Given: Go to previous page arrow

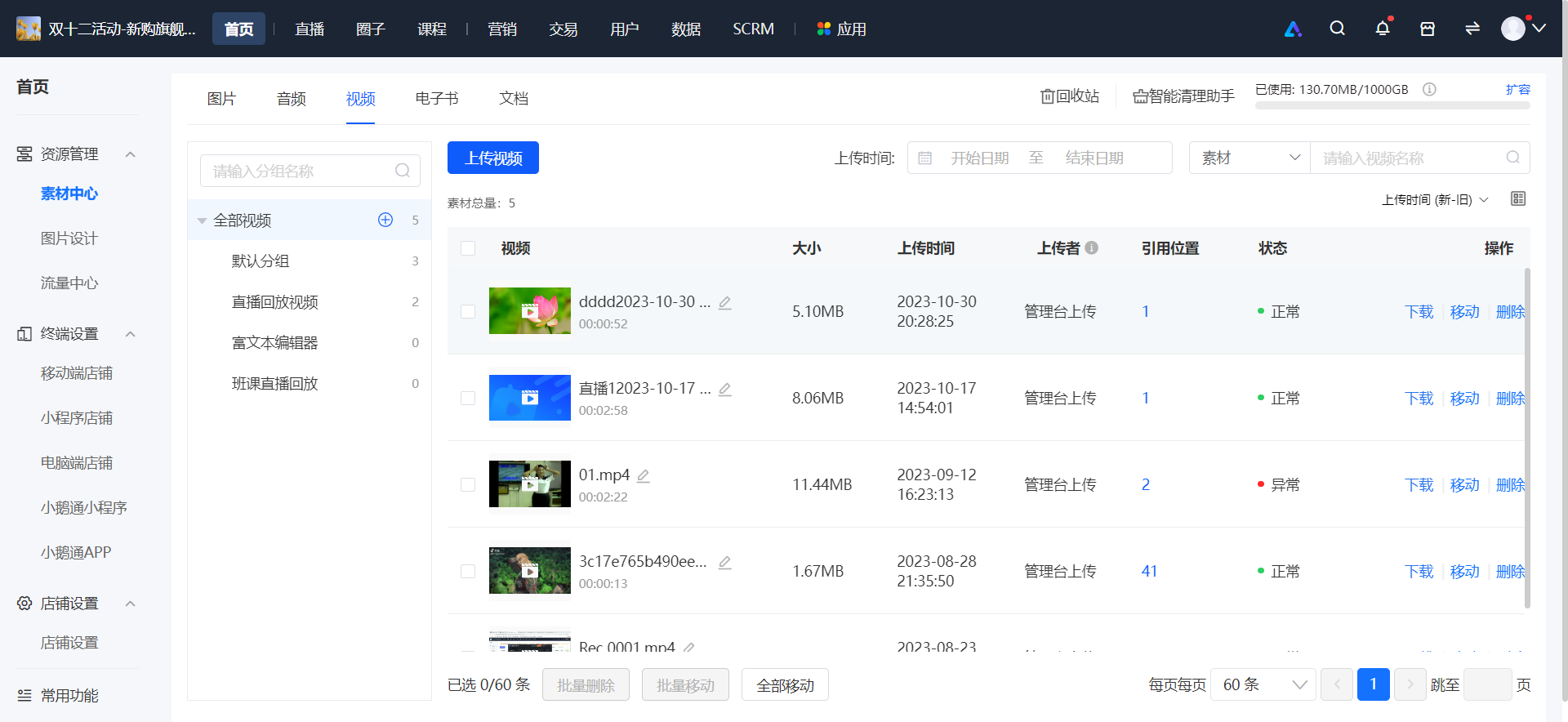Looking at the screenshot, I should [x=1337, y=684].
